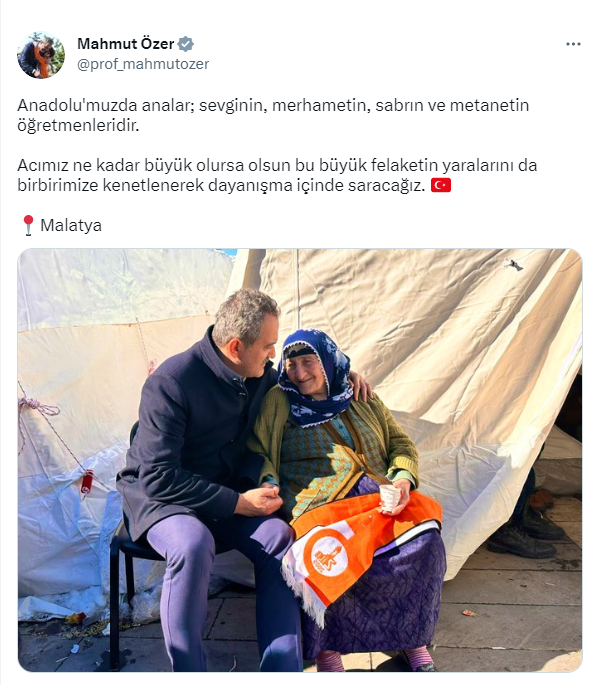The width and height of the screenshot is (599, 685).
Task: Click the woman's blue patterned headscarf
Action: [x=318, y=378]
